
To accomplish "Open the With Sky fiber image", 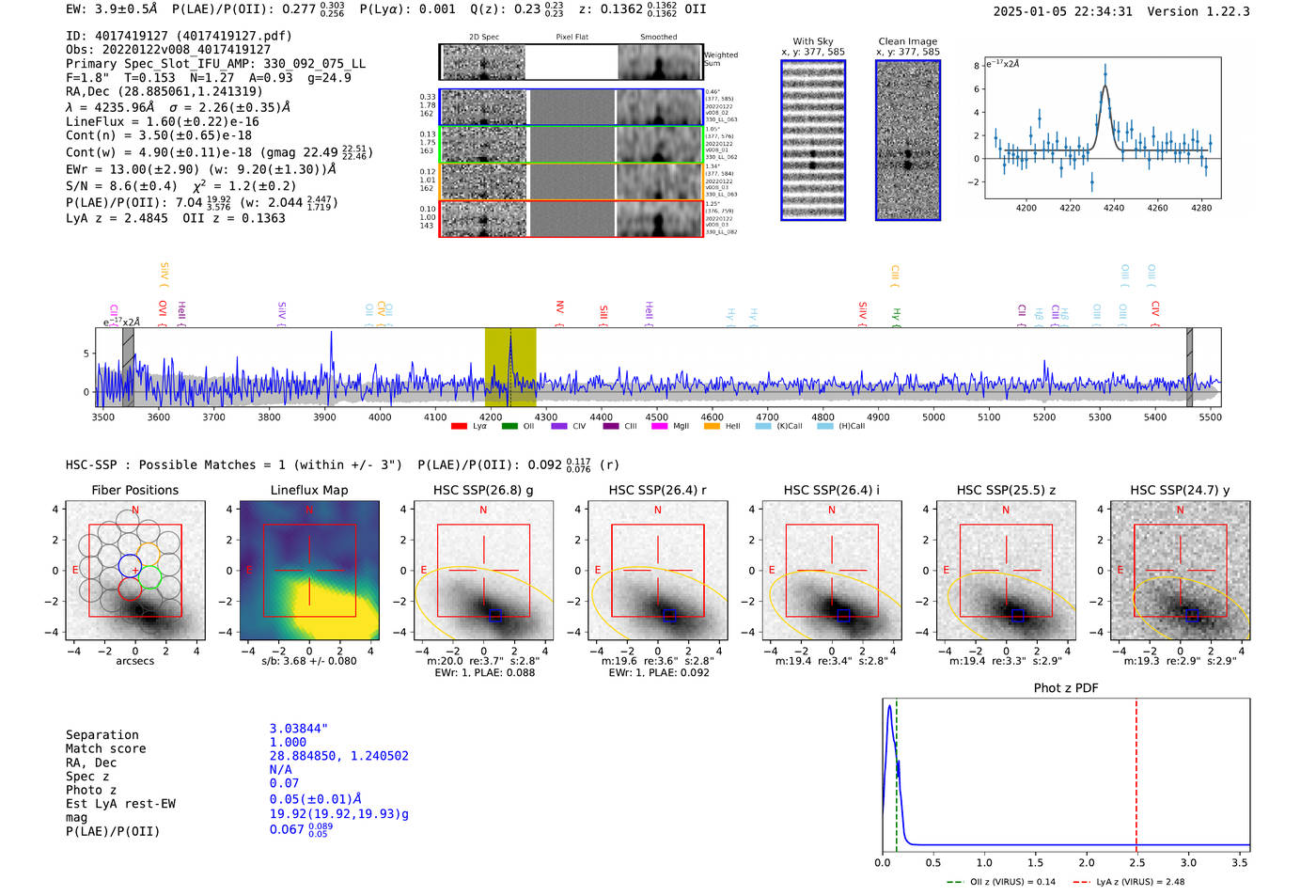I will pos(813,140).
